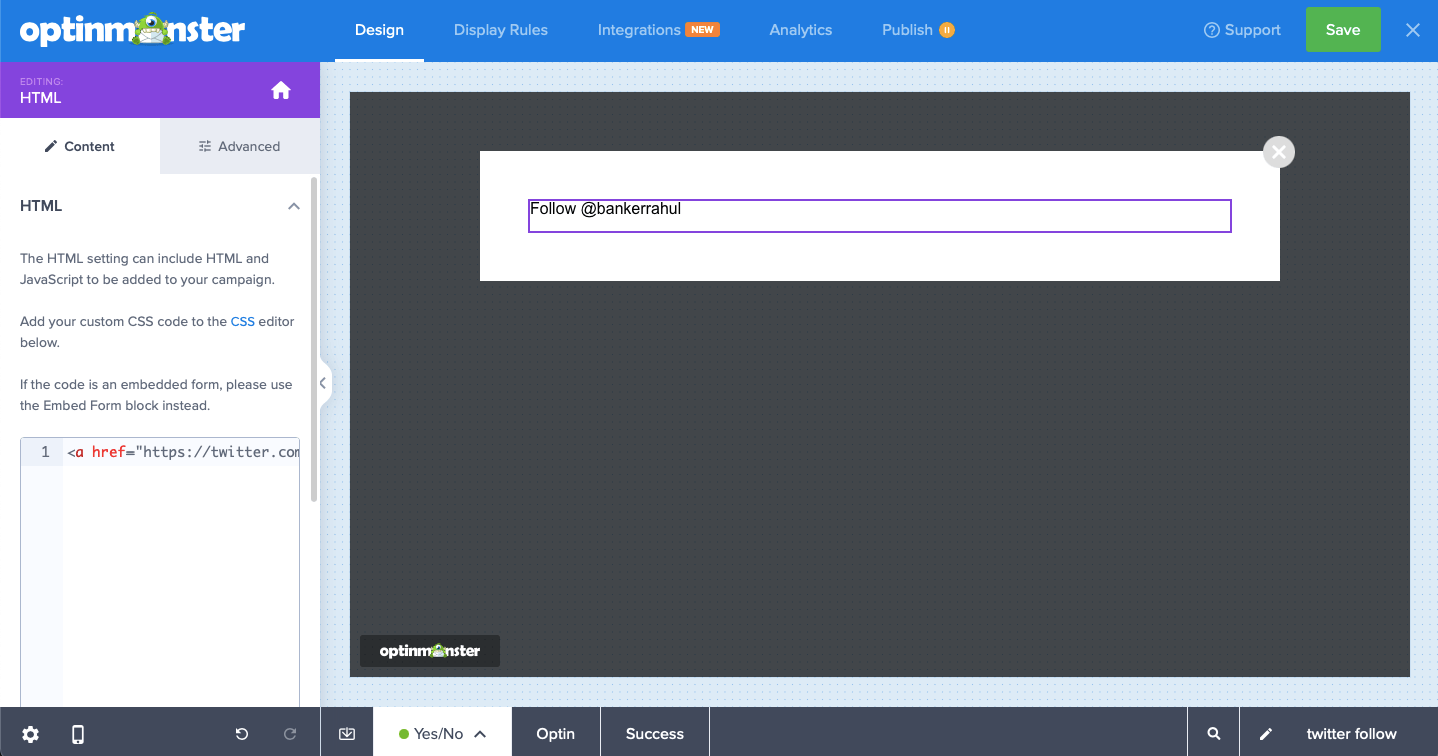Collapse the HTML section chevron
The width and height of the screenshot is (1438, 756).
pos(294,206)
